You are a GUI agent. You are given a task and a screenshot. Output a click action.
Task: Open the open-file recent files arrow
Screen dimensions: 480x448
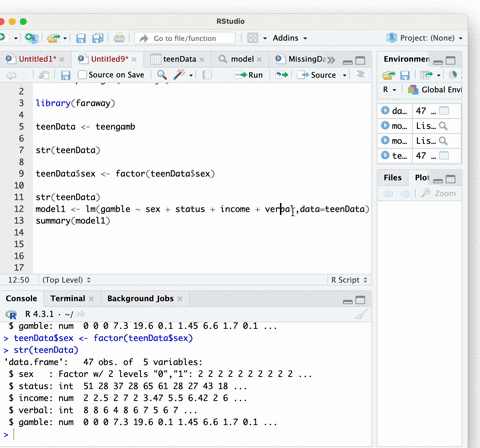(x=65, y=38)
